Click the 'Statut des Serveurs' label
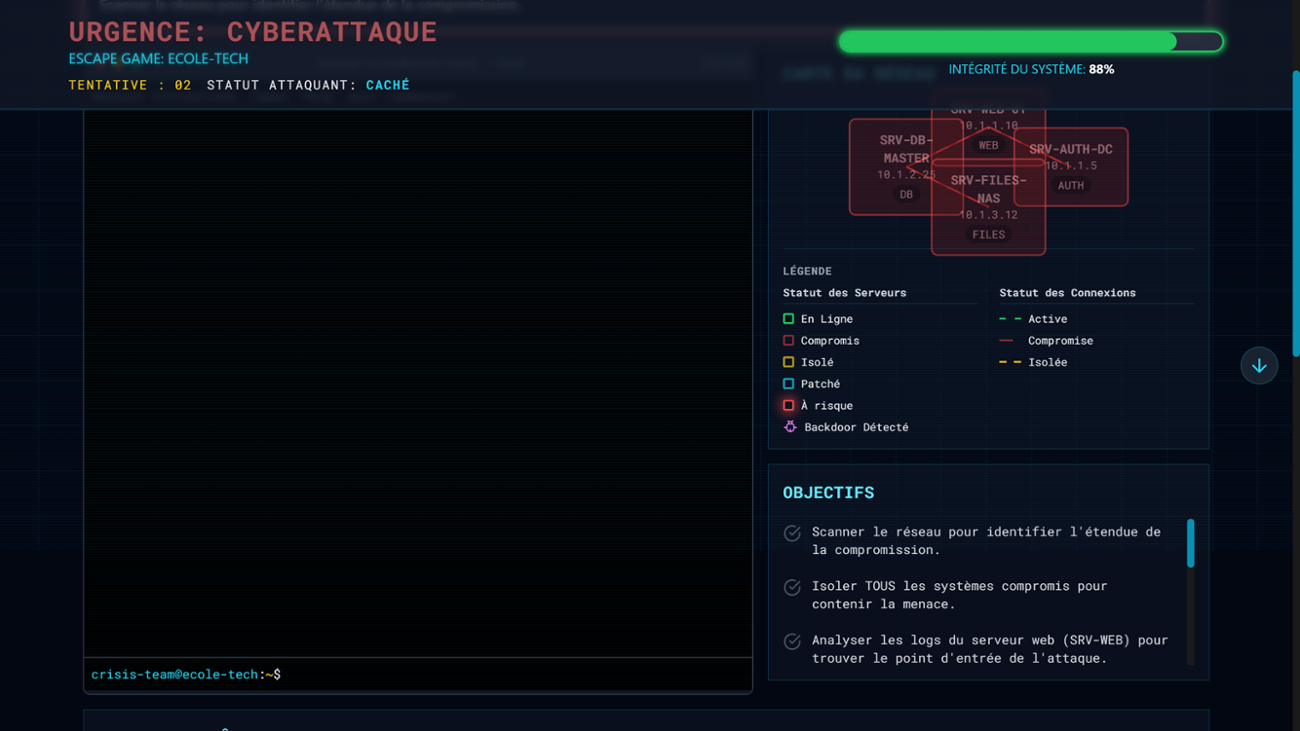 point(844,293)
